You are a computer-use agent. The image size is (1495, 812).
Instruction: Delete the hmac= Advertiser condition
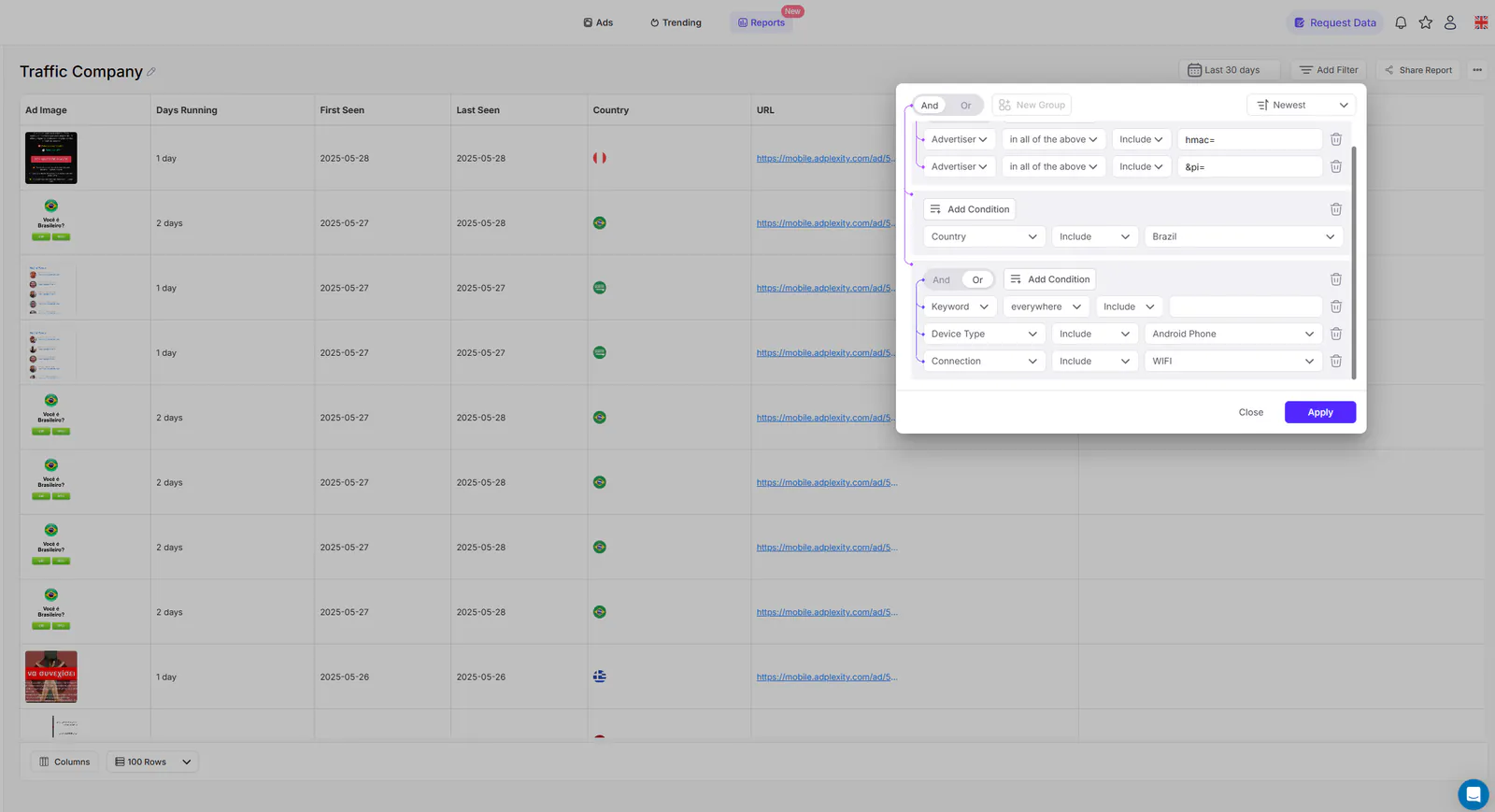tap(1336, 139)
